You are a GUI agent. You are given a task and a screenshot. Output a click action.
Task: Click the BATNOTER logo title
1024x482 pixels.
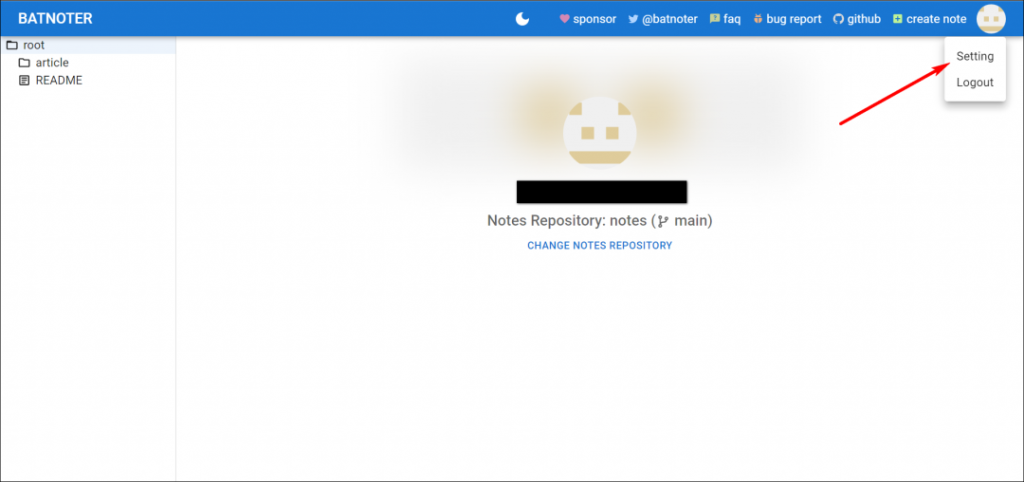[x=55, y=19]
